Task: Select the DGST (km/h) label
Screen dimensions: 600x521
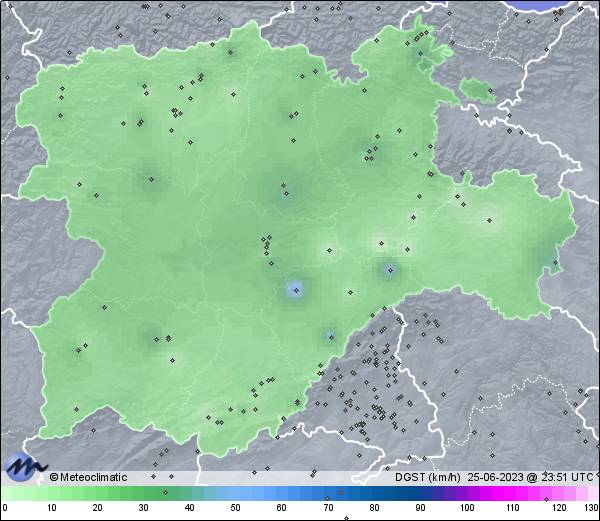Action: (x=428, y=477)
